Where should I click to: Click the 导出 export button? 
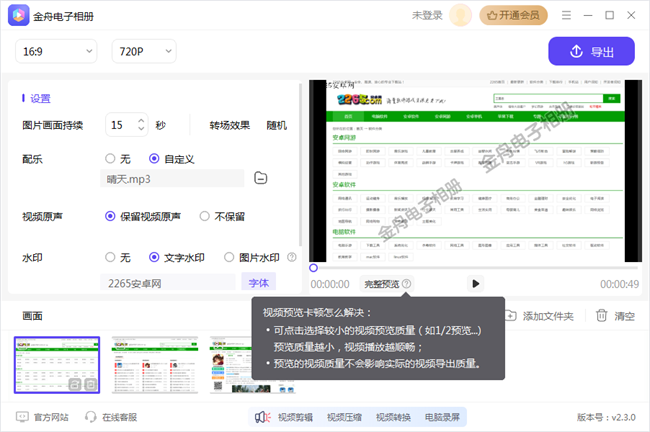pyautogui.click(x=591, y=52)
